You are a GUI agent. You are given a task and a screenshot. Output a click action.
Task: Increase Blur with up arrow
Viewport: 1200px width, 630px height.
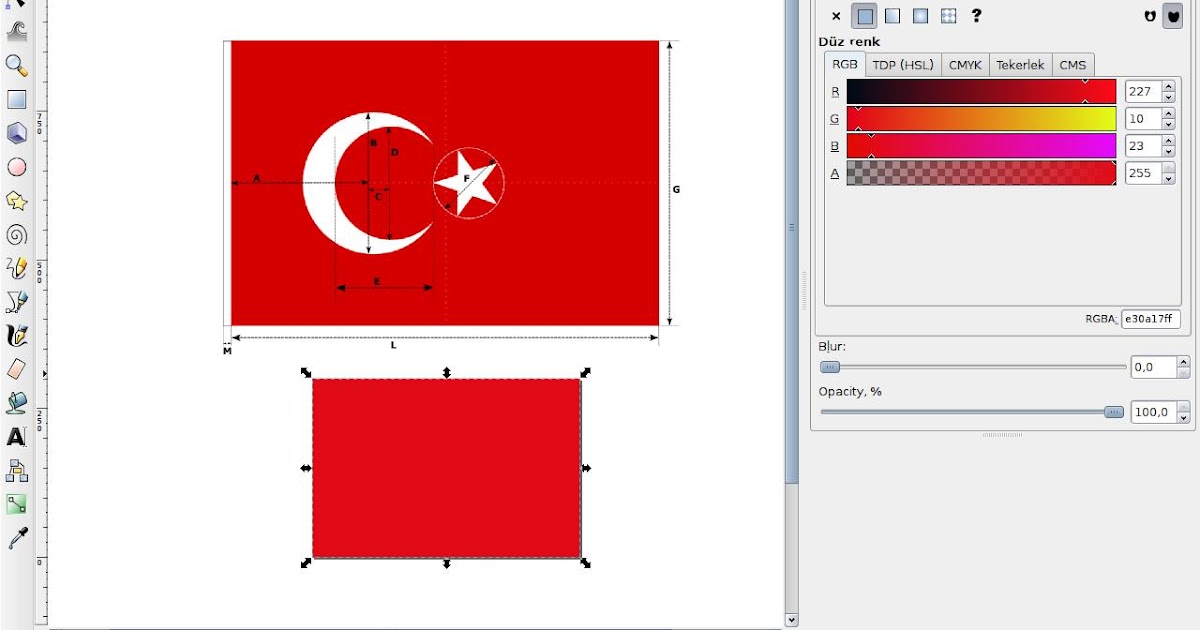tap(1183, 361)
